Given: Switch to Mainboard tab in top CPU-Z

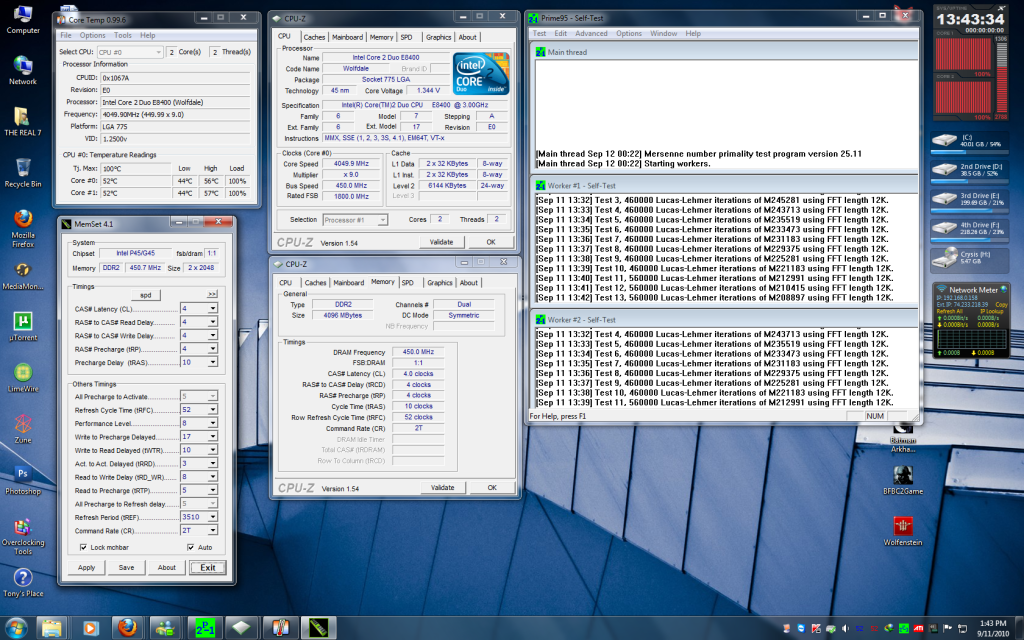Looking at the screenshot, I should (347, 37).
